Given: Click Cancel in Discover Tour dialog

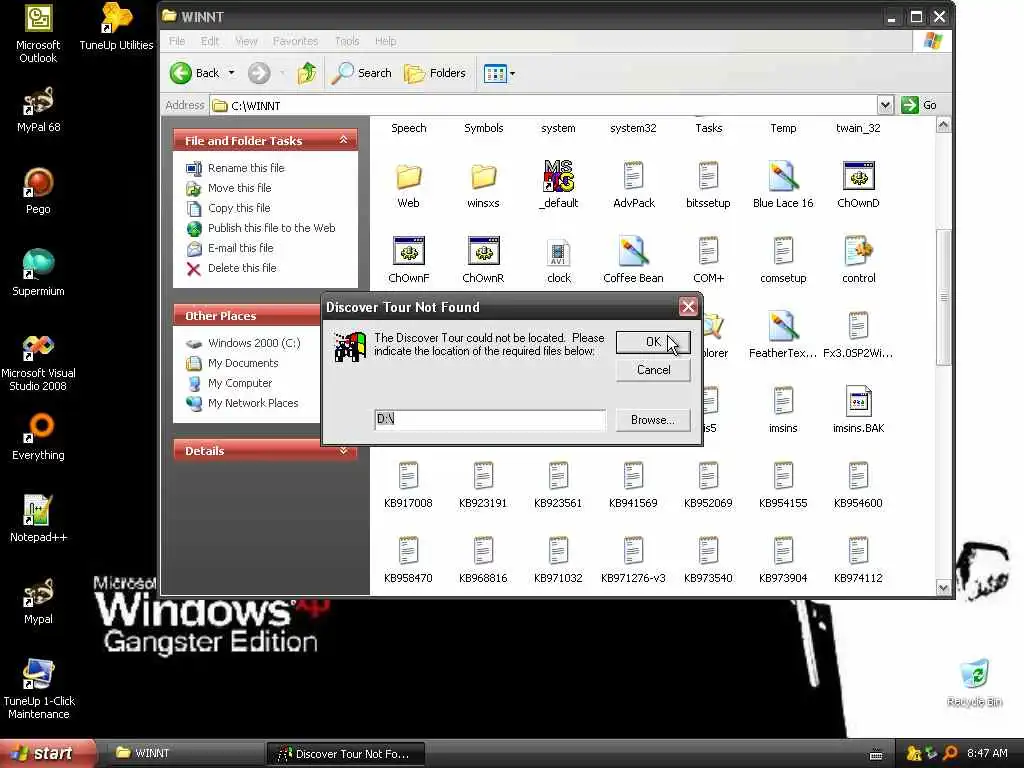Looking at the screenshot, I should point(653,370).
